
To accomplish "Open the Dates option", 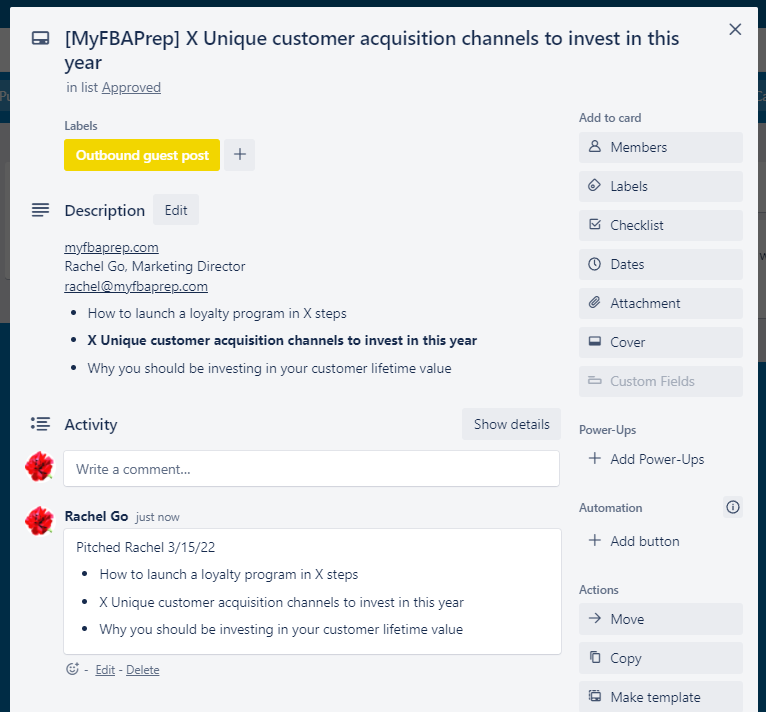I will coord(660,264).
